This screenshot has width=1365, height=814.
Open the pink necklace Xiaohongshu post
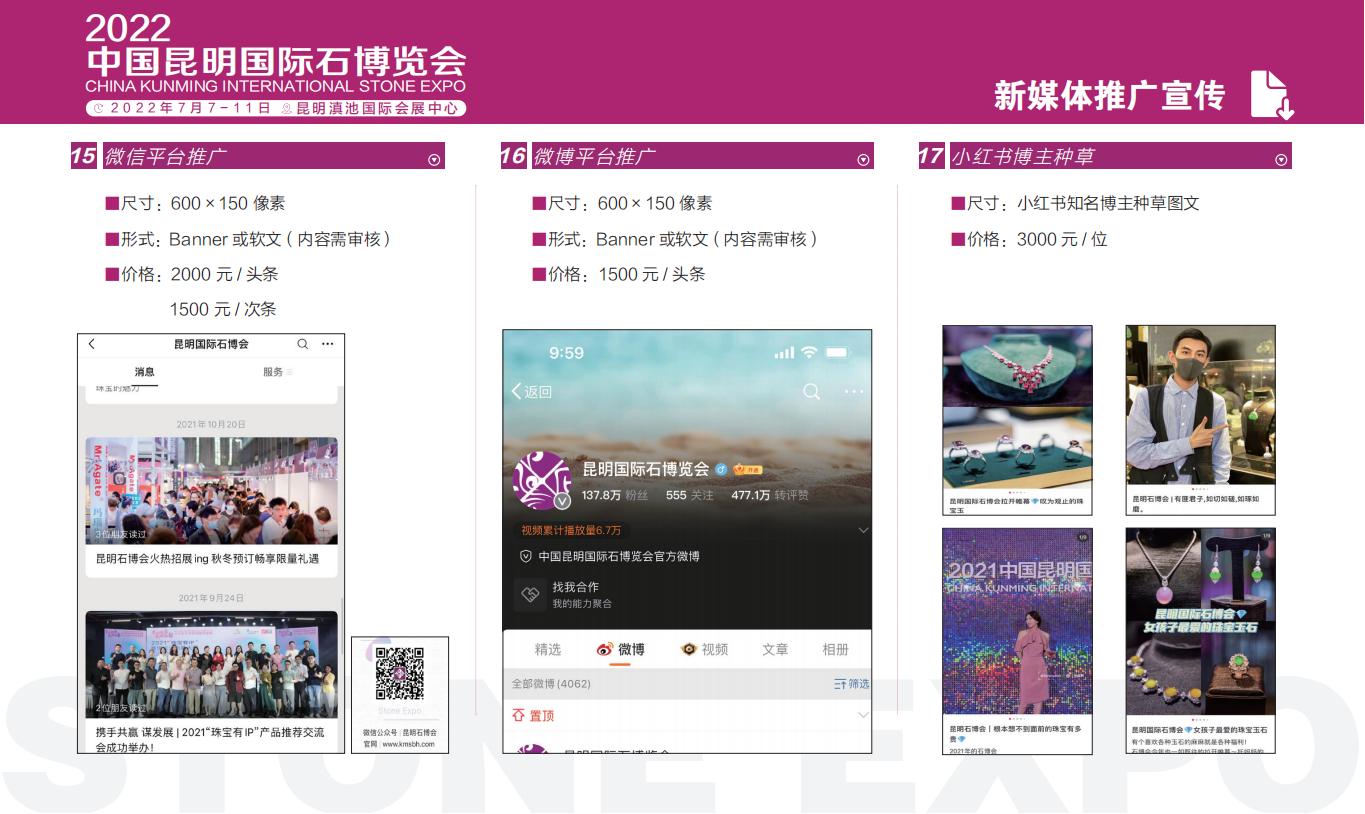[1017, 420]
